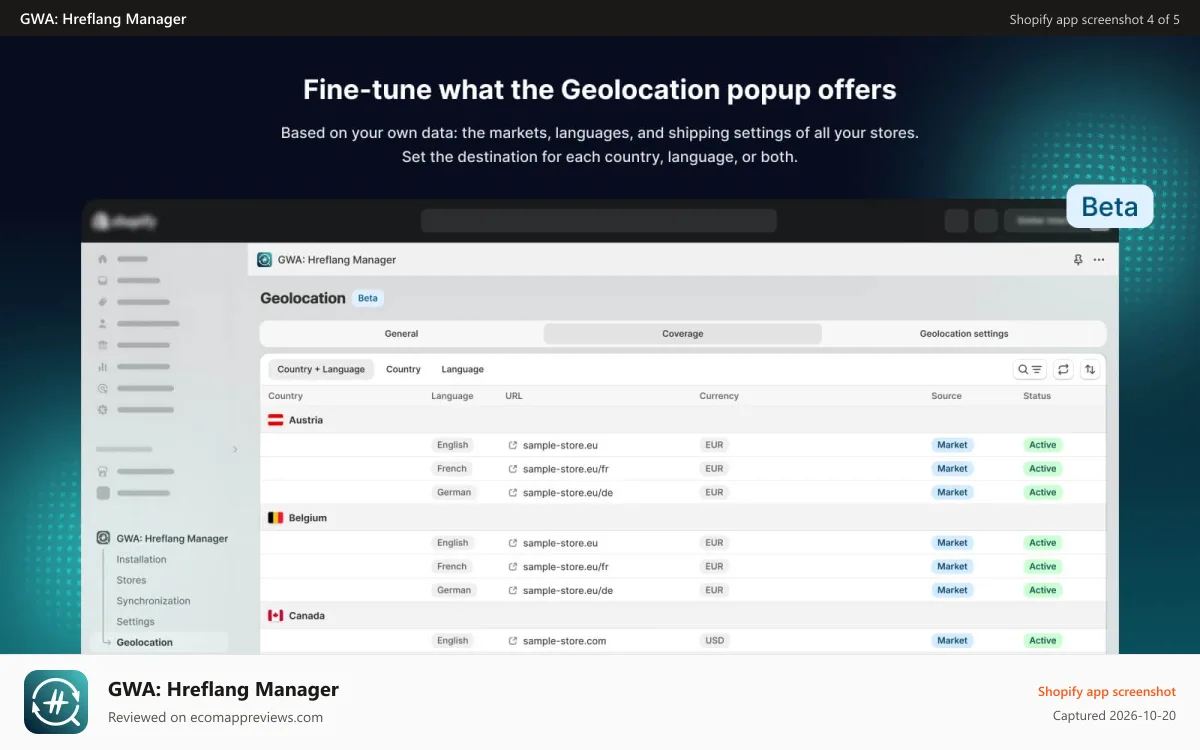Click the Canada row name
The height and width of the screenshot is (750, 1200).
[307, 616]
